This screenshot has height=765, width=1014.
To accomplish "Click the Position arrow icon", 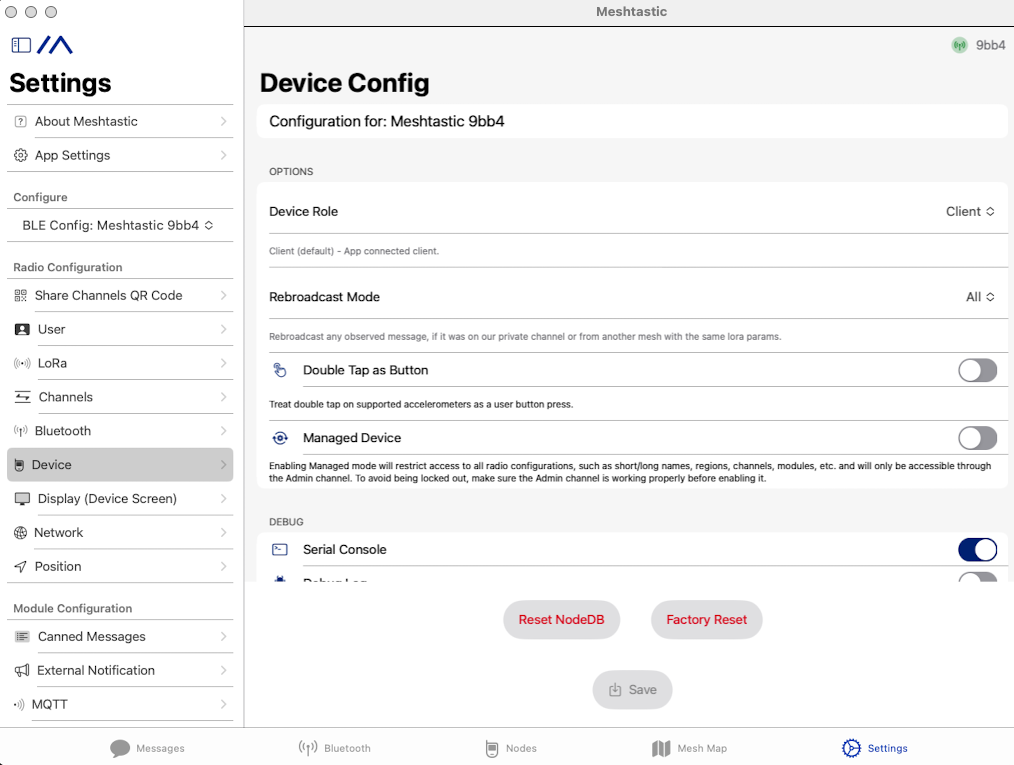I will [21, 566].
